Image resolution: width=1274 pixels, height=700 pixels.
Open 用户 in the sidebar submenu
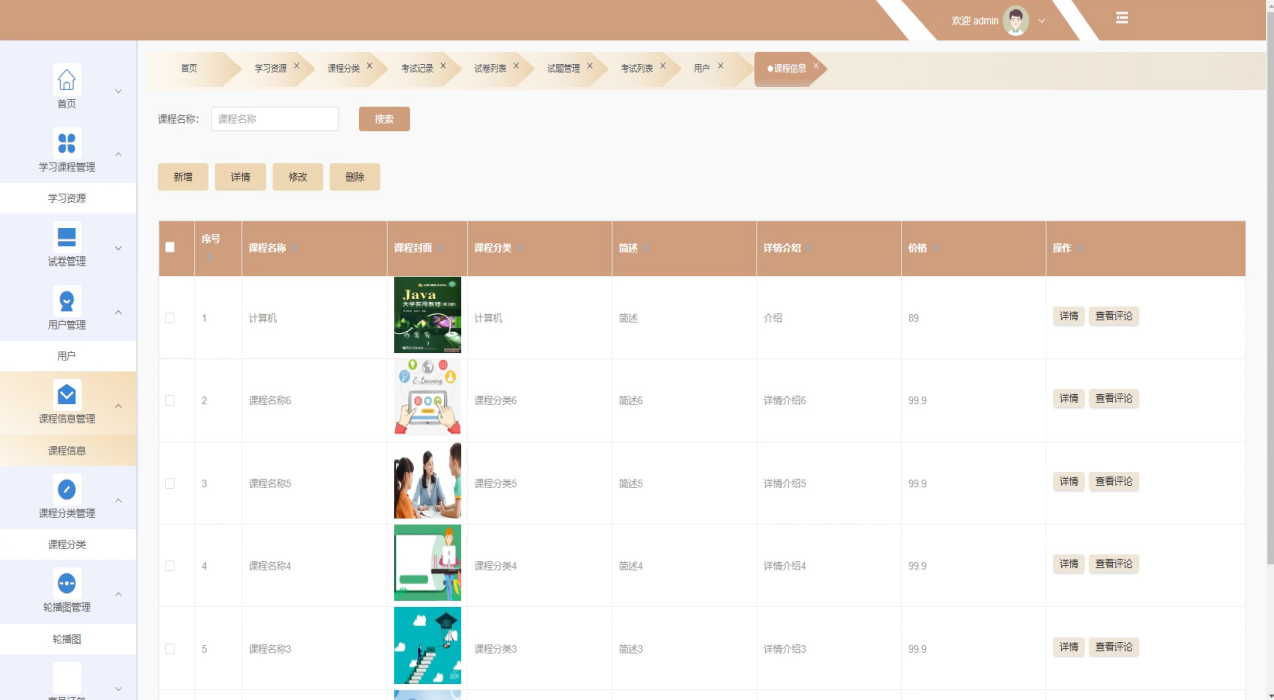click(67, 356)
